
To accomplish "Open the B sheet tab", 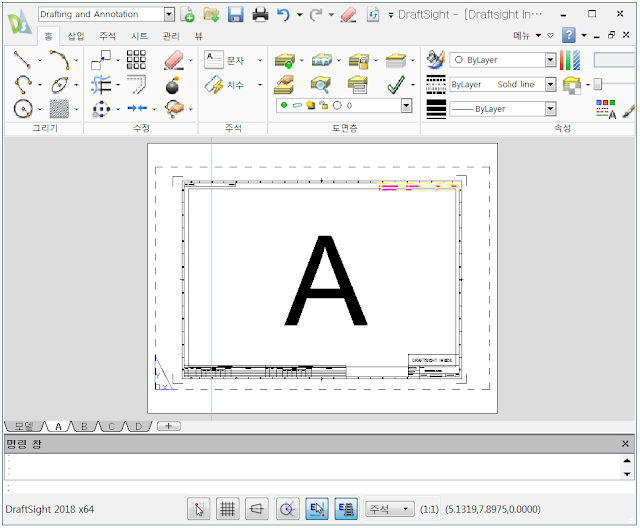I will click(x=84, y=426).
